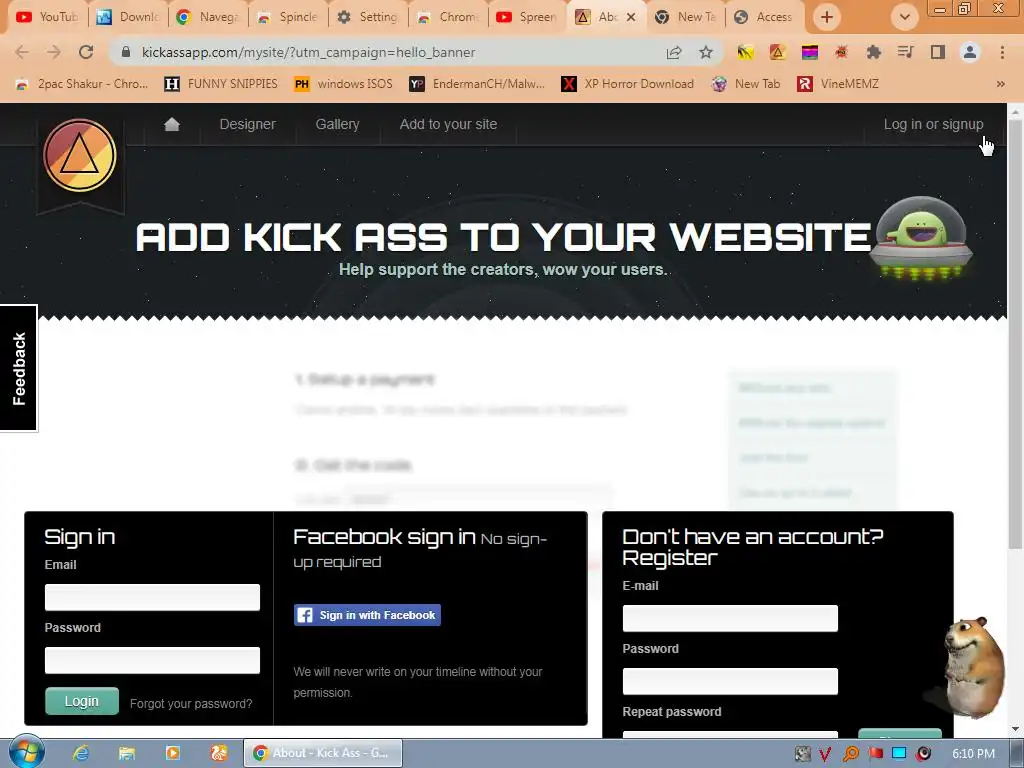
Task: Click the Kick Ass triangle logo
Action: click(80, 155)
